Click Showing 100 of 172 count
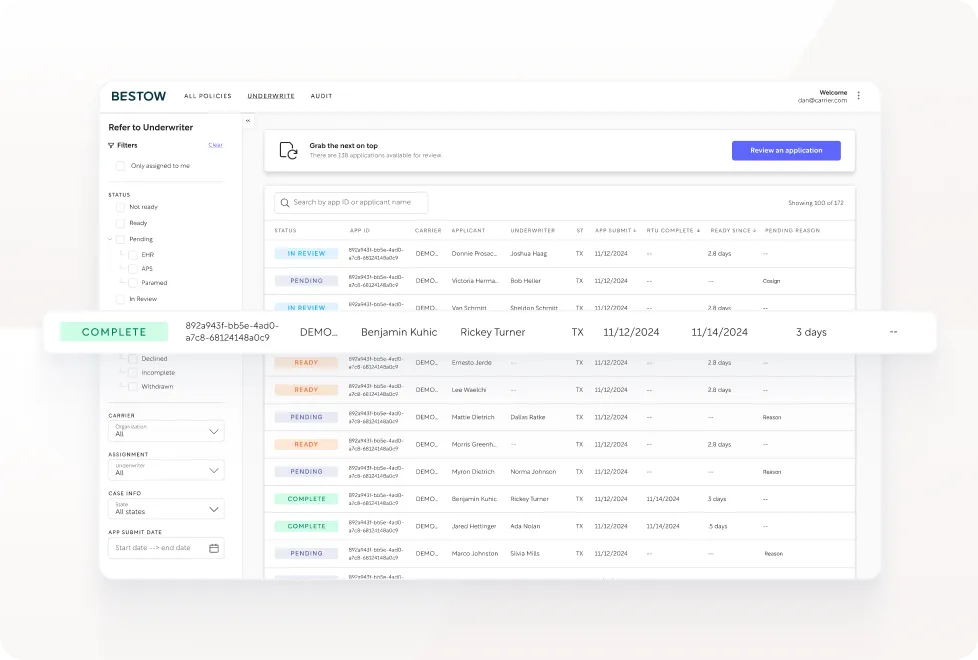 pos(816,203)
